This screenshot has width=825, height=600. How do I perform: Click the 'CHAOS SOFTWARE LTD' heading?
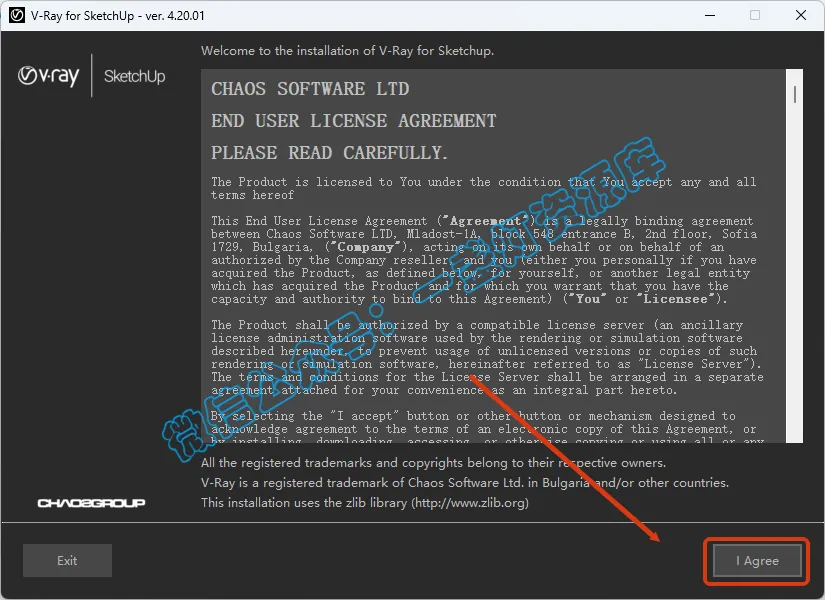pos(310,89)
